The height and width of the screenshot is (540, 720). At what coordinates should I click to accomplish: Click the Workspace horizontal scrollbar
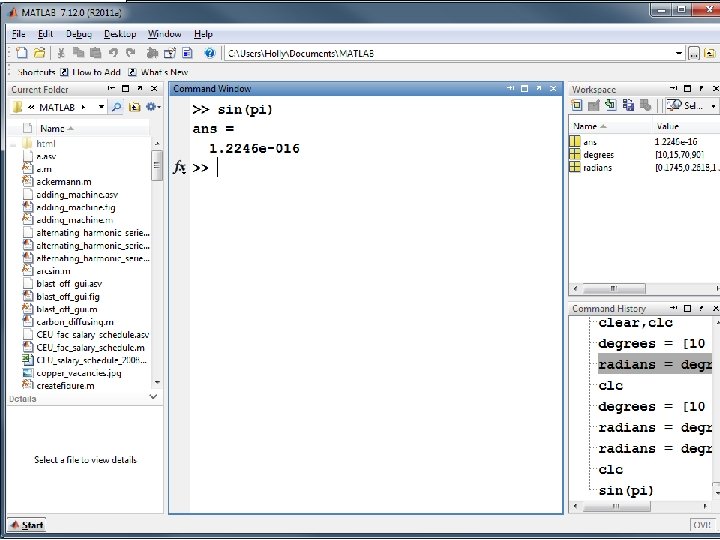pyautogui.click(x=613, y=288)
